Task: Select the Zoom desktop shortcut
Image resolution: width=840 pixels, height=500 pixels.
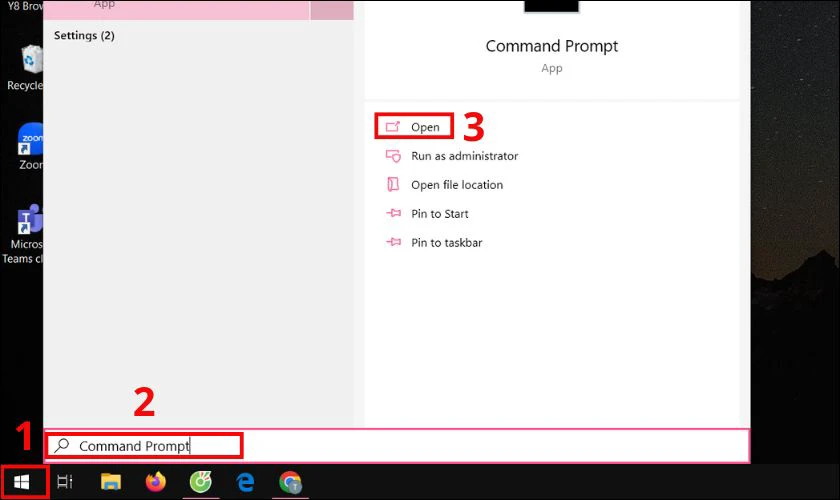Action: (x=29, y=147)
